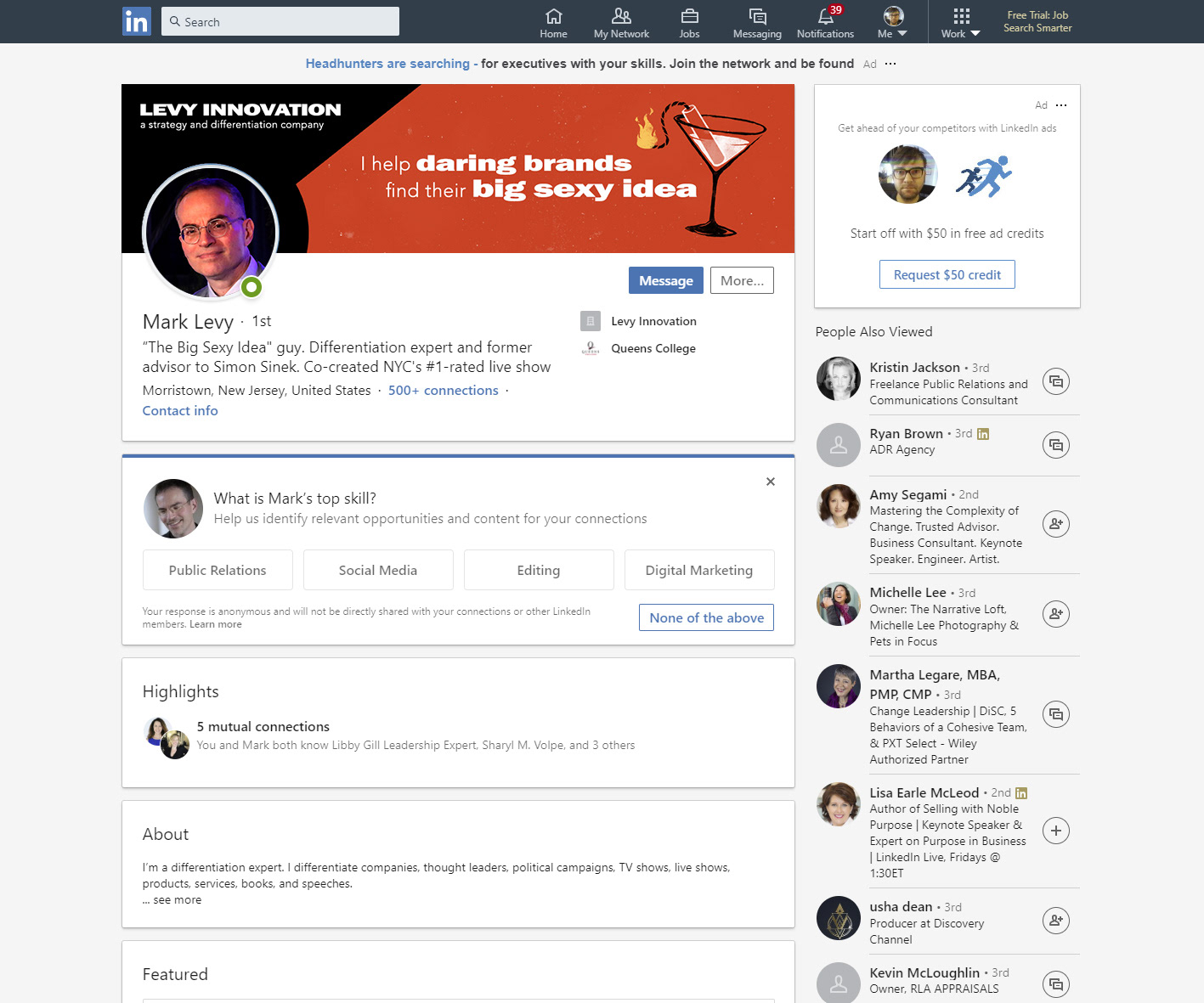
Task: View Notifications bell with 39 badge
Action: click(x=825, y=23)
